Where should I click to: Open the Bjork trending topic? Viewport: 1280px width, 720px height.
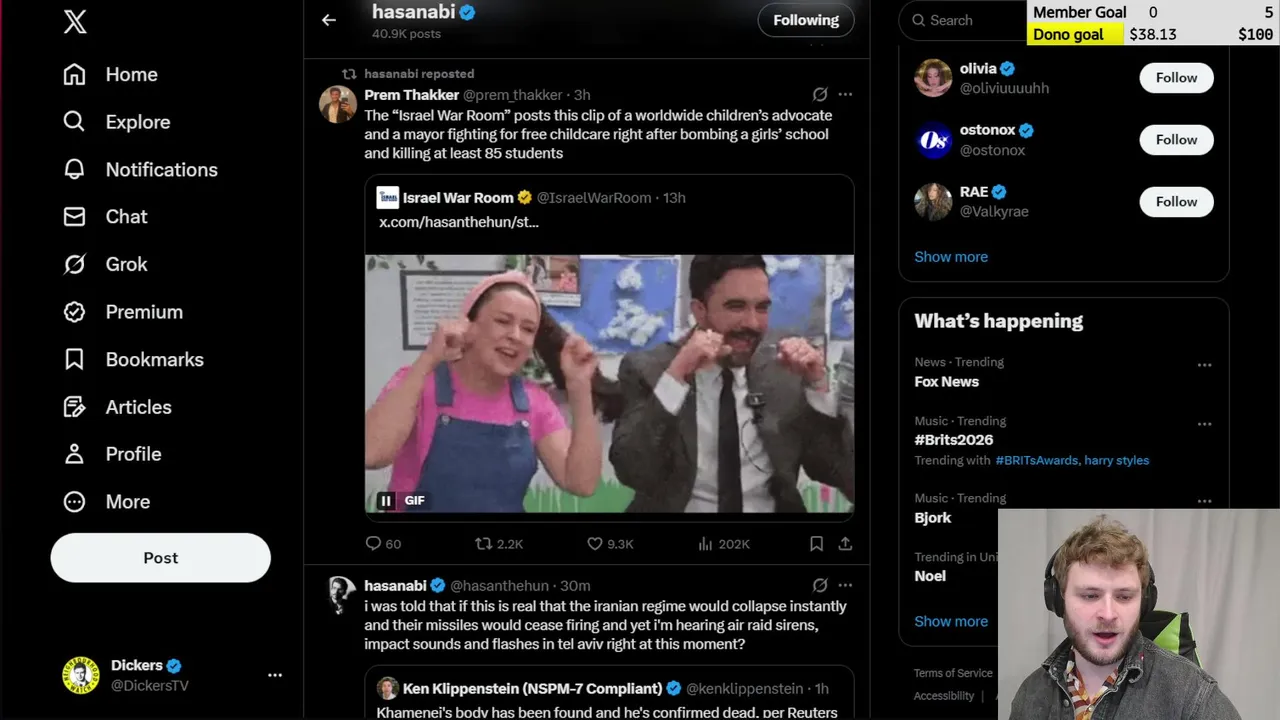(x=932, y=518)
